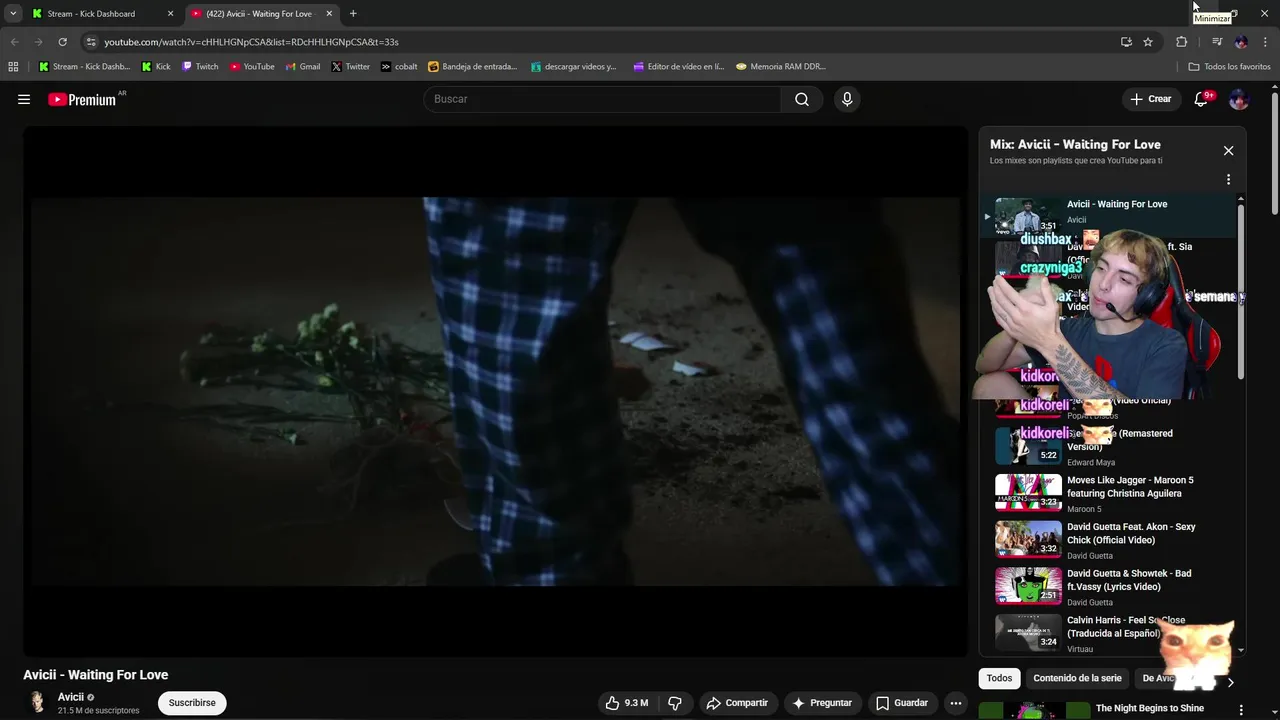
Task: Open the YouTube guide hamburger menu
Action: pos(24,99)
